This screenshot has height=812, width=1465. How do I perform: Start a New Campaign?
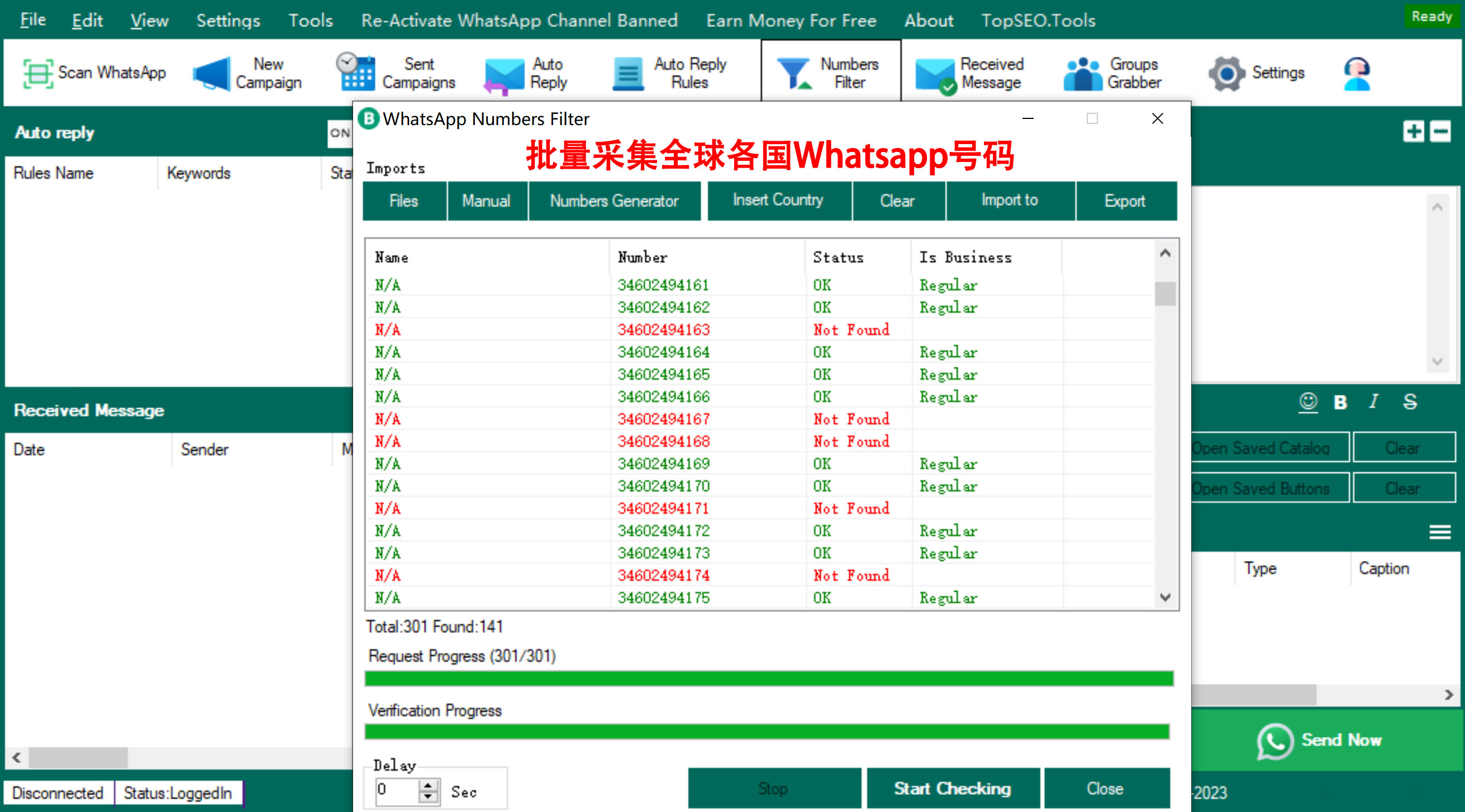[248, 73]
